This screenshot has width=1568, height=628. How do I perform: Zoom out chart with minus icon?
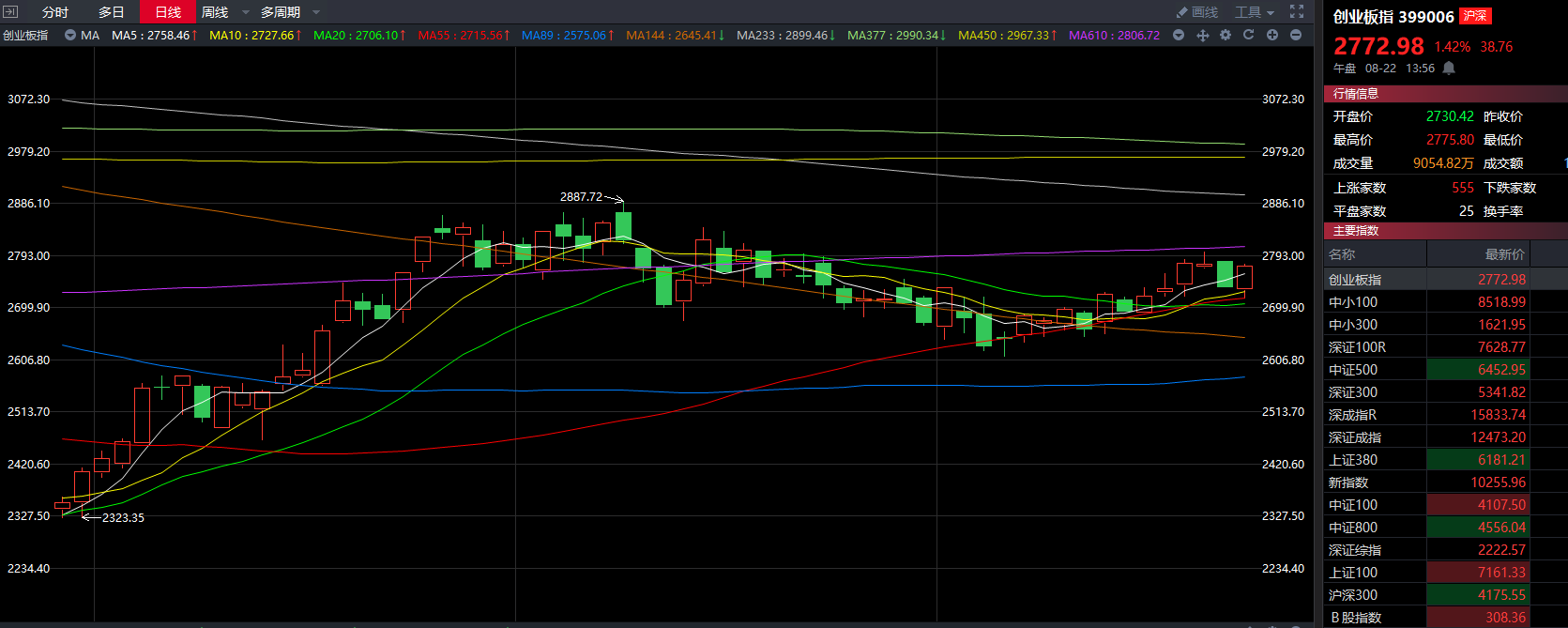[x=1296, y=36]
